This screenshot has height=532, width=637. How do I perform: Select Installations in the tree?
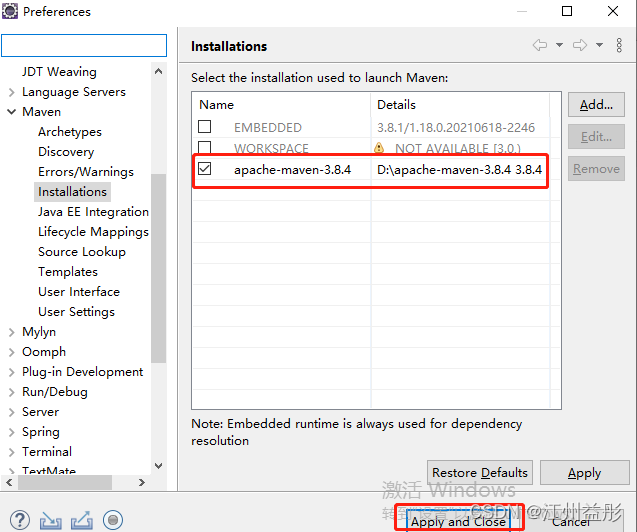pyautogui.click(x=72, y=192)
